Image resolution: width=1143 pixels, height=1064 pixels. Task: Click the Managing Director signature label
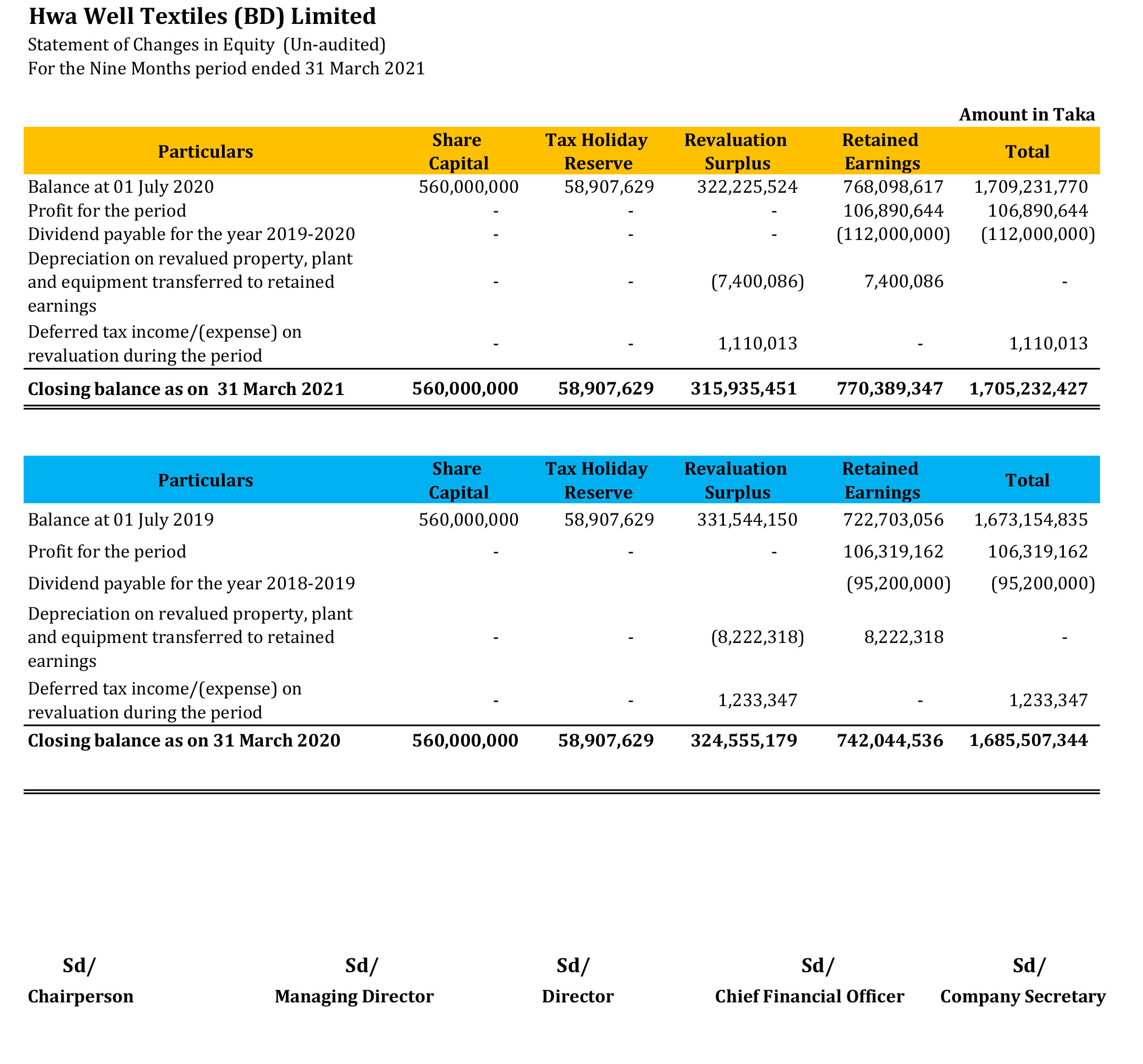tap(354, 996)
